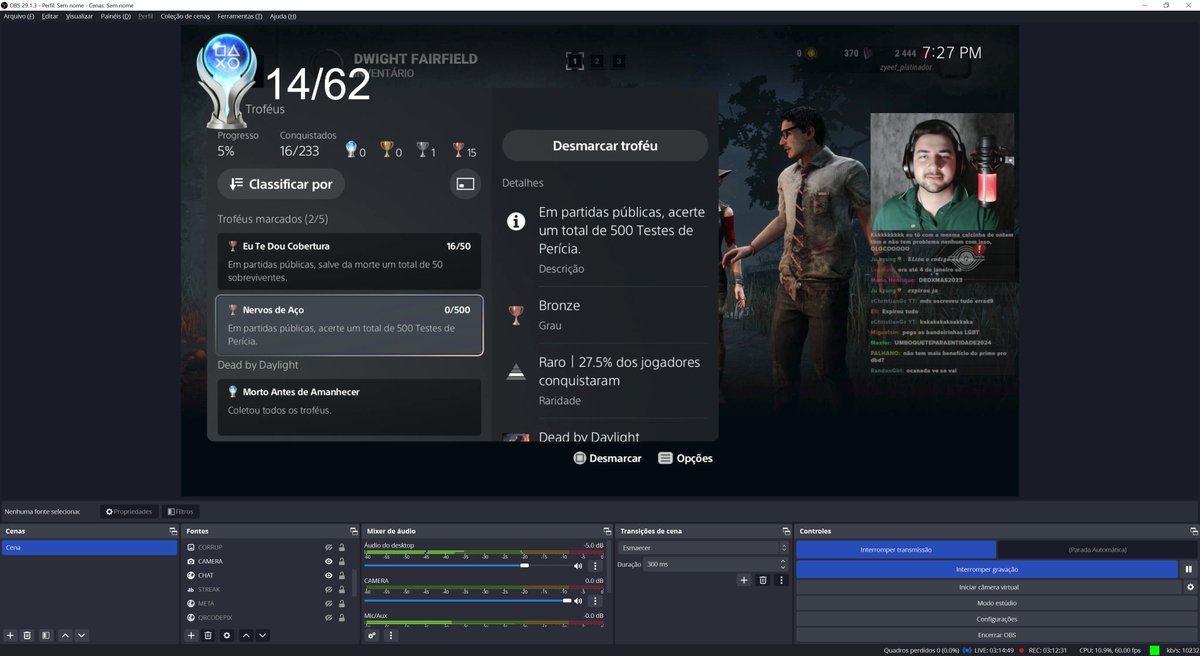Add a scene transition with the plus icon
Screen dimensions: 1200x656
(x=743, y=580)
